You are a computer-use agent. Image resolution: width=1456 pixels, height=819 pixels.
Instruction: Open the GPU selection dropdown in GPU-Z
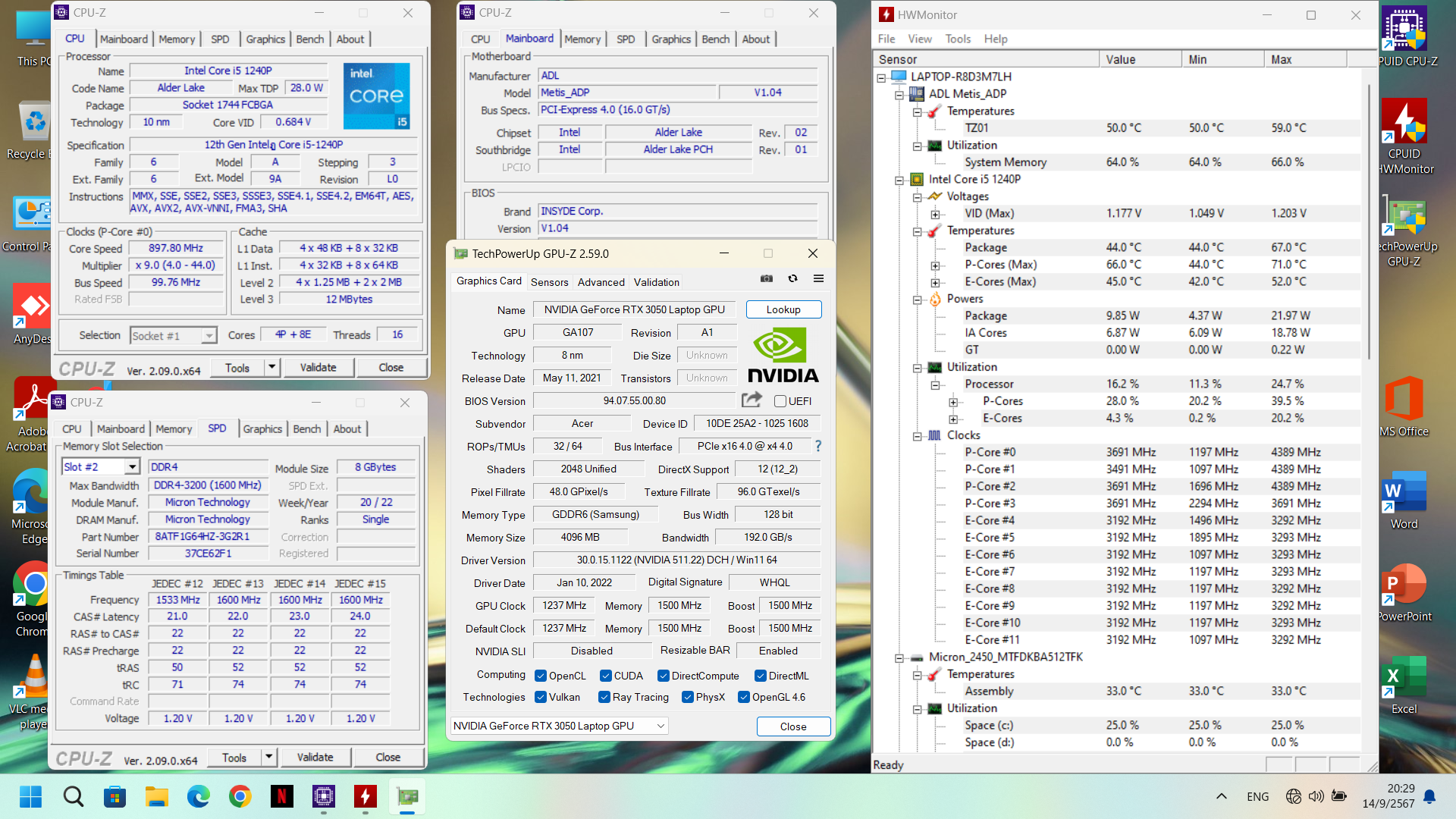click(560, 726)
